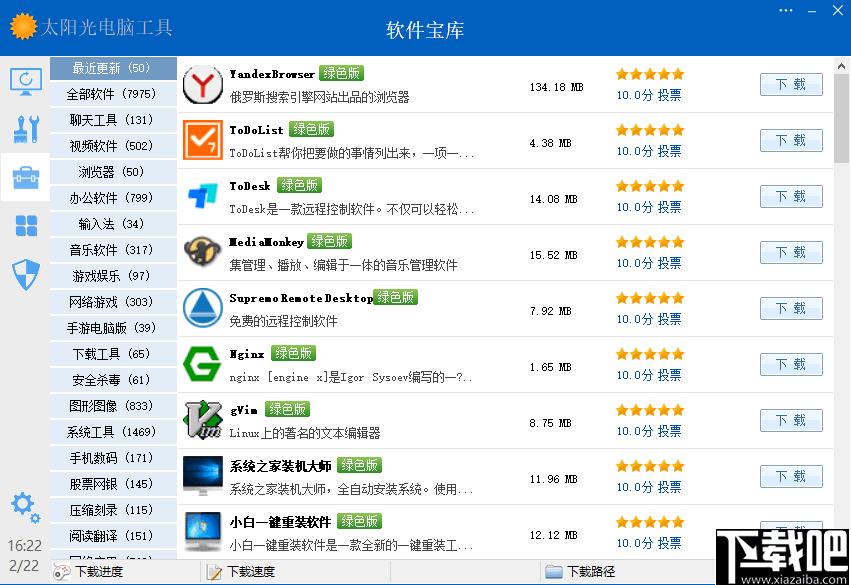851x585 pixels.
Task: Vote for MediaMonkey via 投票 link
Action: pyautogui.click(x=669, y=263)
